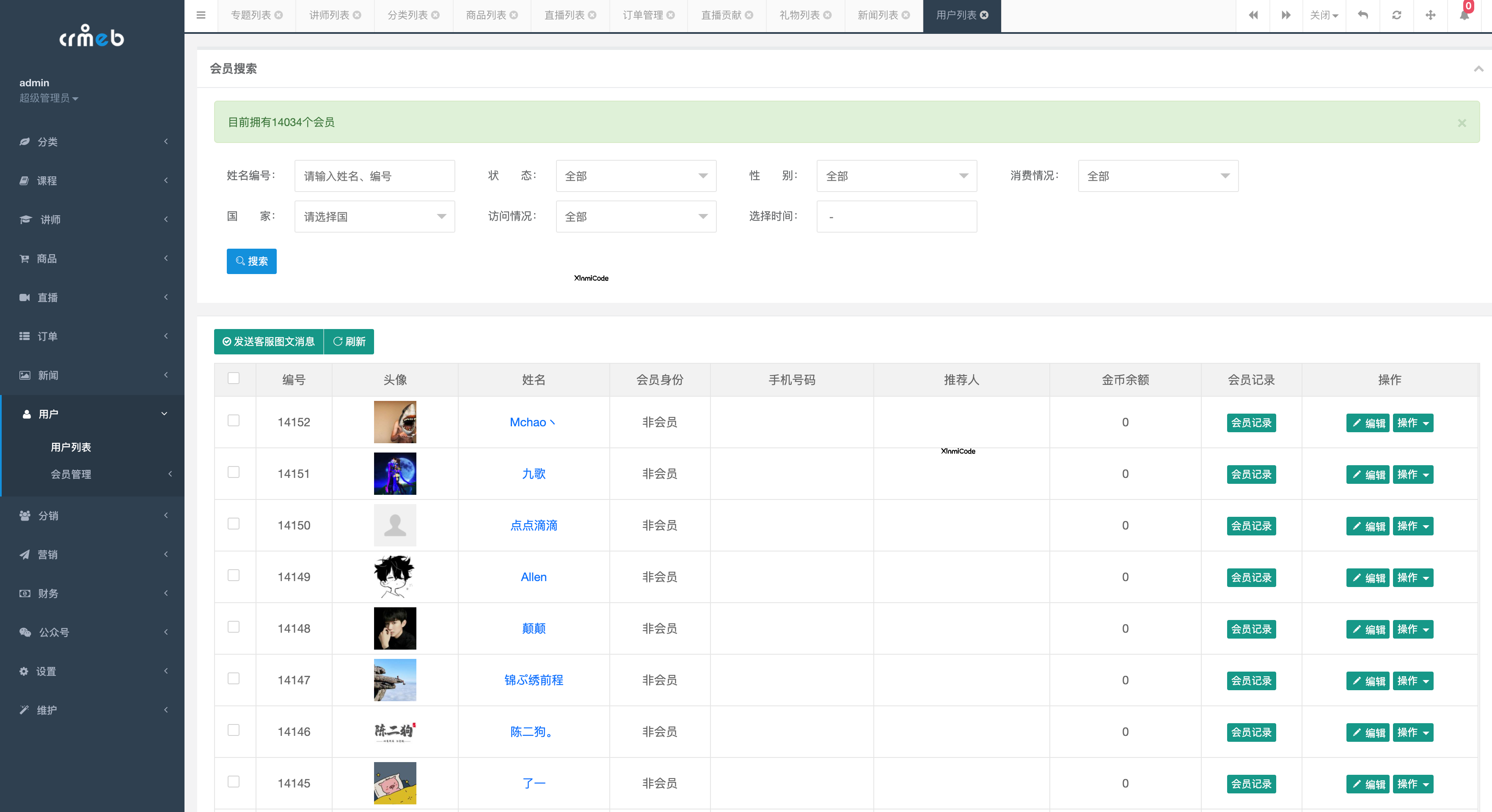1492x812 pixels.
Task: Switch to the 订单管理 tab
Action: 643,15
